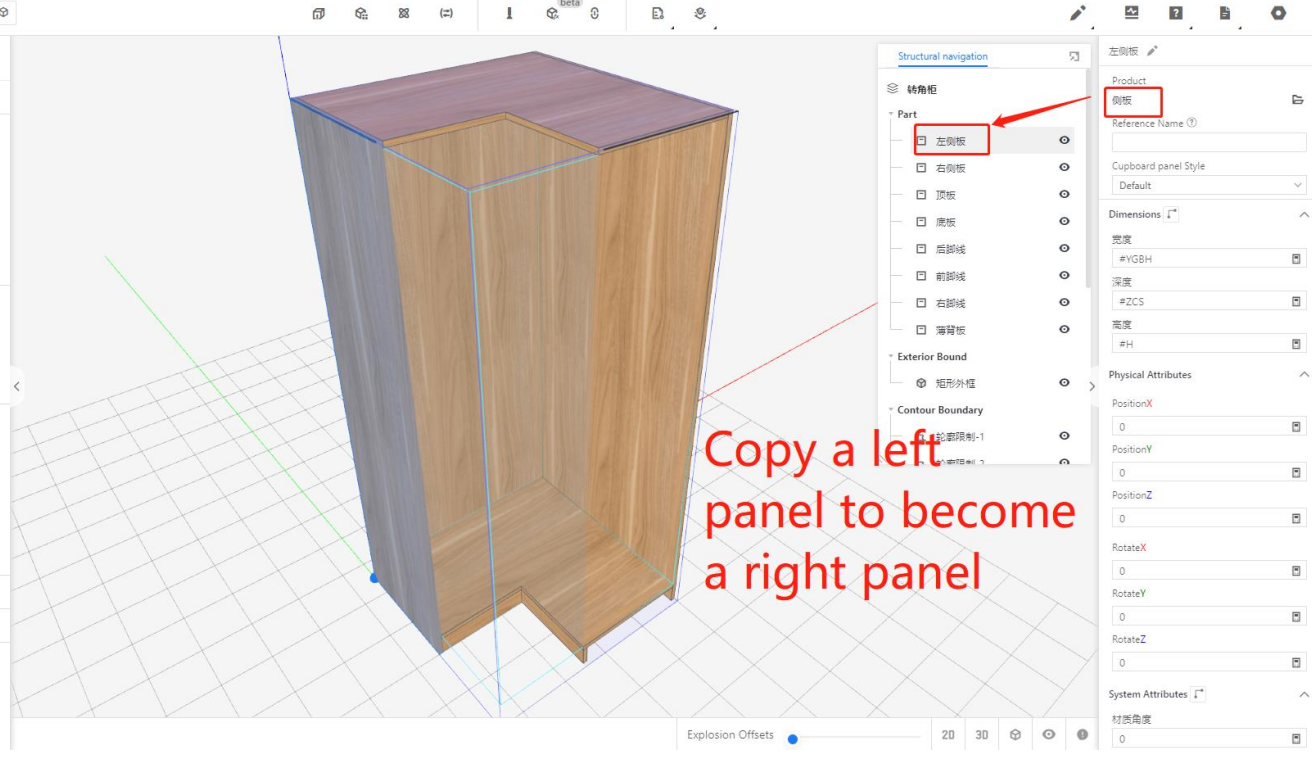
Task: Collapse the Exterior Bound tree group
Action: pos(891,356)
